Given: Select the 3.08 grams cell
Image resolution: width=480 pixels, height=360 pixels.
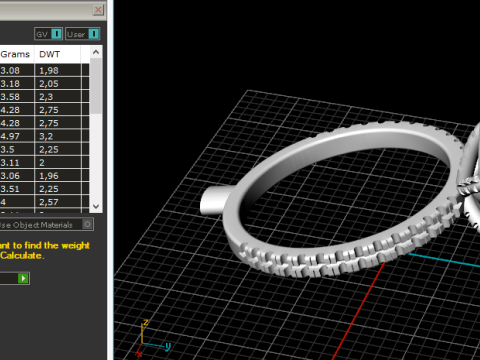Looking at the screenshot, I should [x=17, y=70].
